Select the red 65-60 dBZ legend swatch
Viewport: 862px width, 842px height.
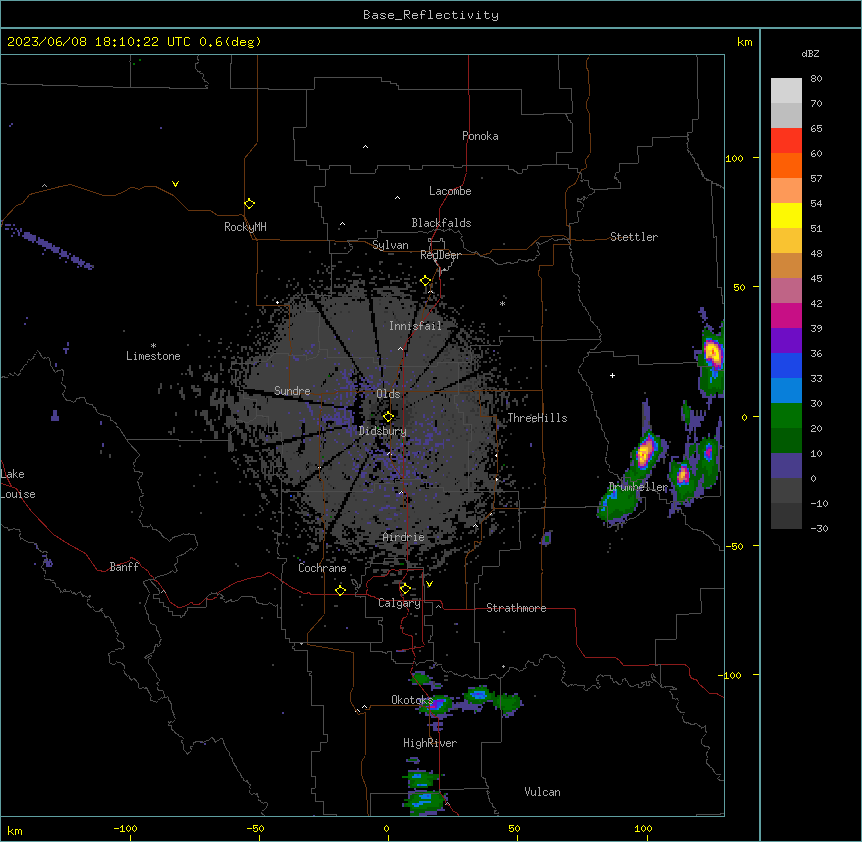point(786,141)
